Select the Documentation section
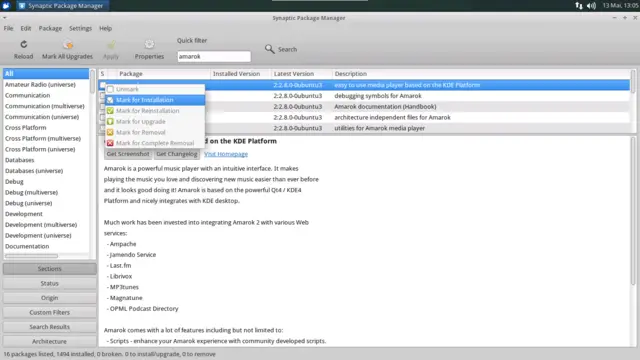The image size is (640, 360). (46, 247)
